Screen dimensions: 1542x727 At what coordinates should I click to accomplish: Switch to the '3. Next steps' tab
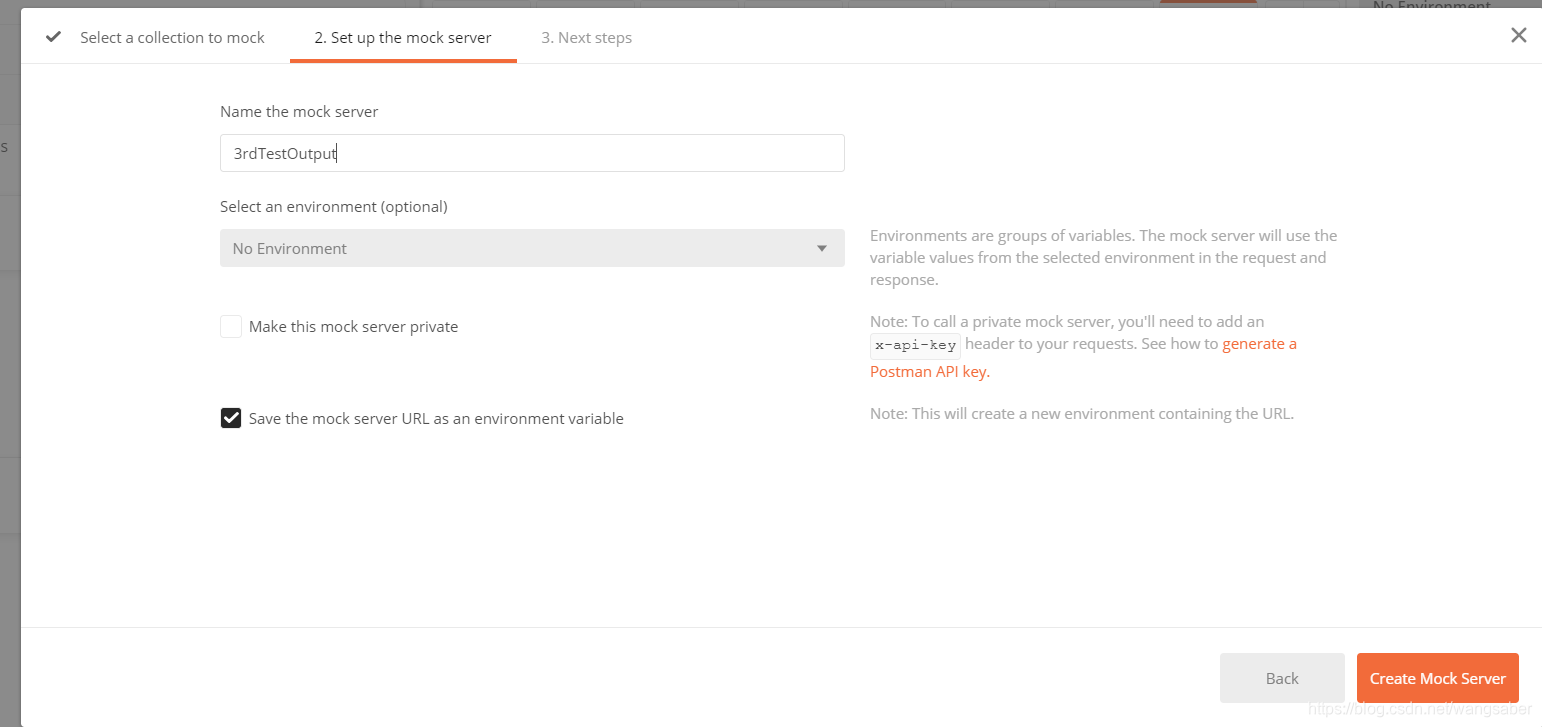(587, 37)
